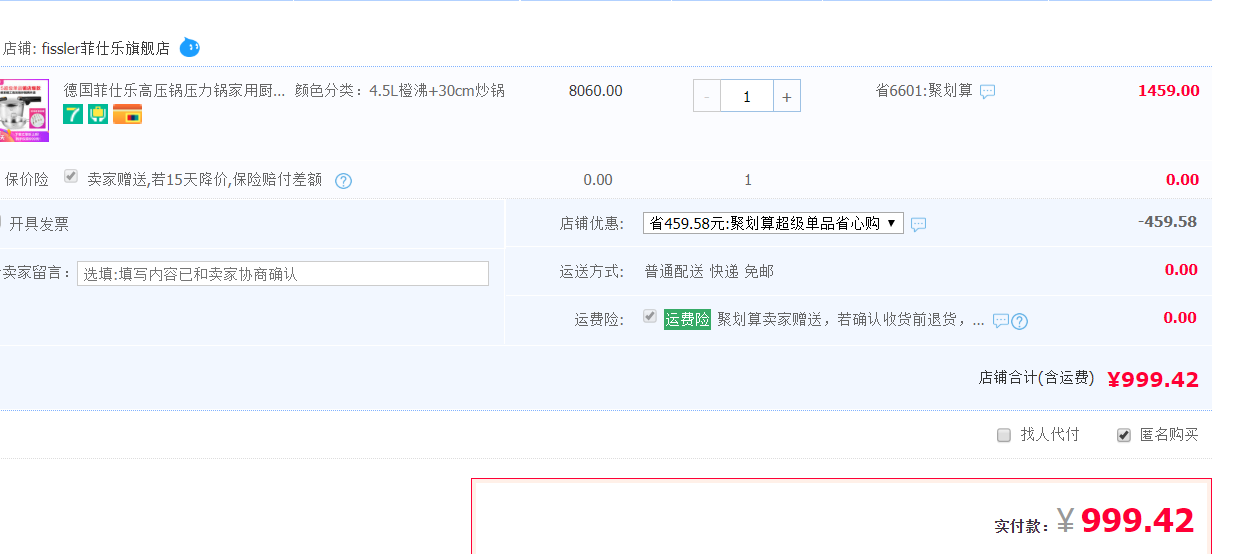Click the help question icon in the 运费险 row
Image resolution: width=1251 pixels, height=554 pixels.
click(1019, 321)
